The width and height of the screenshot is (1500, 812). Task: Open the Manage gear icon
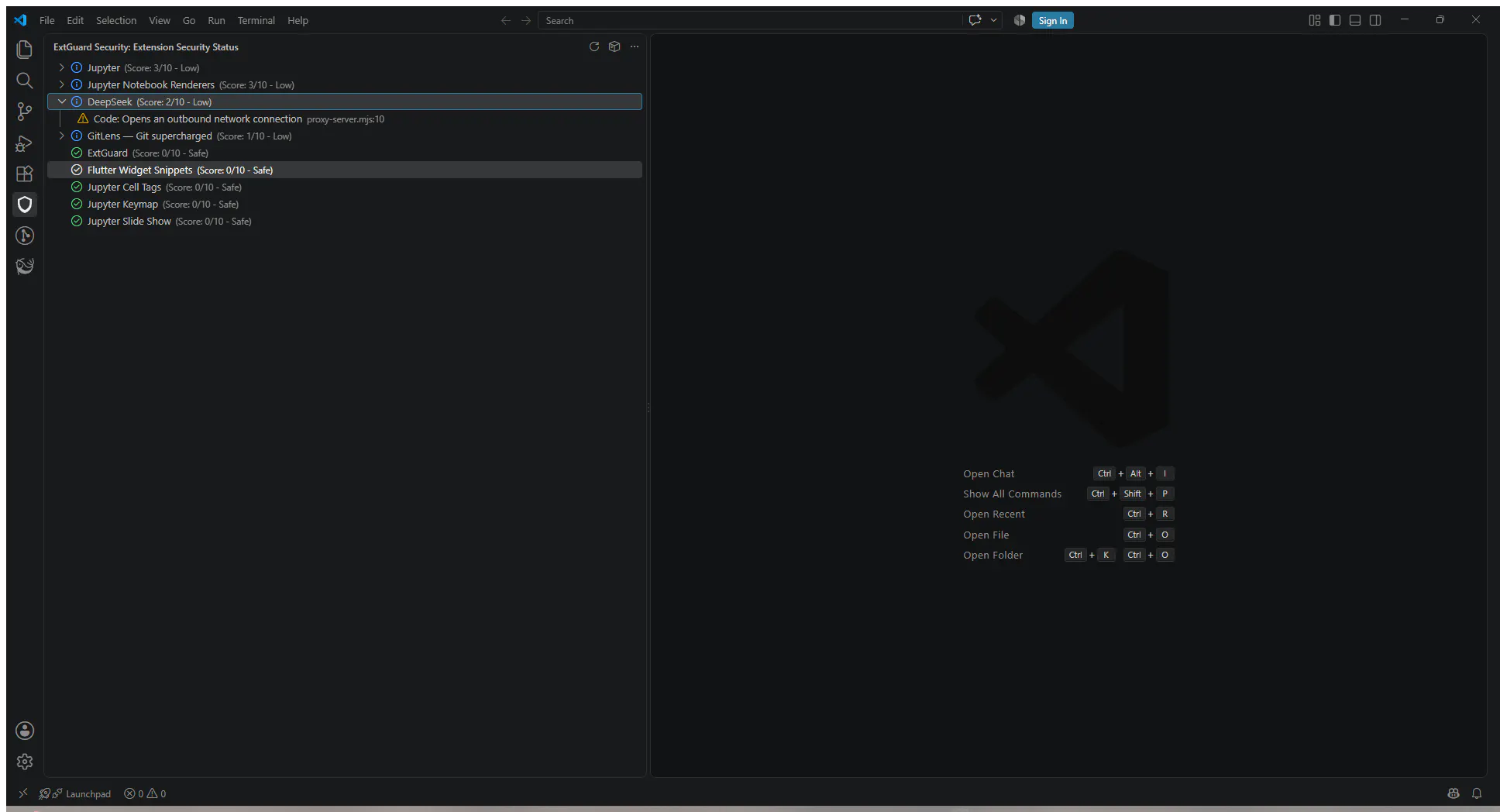point(25,762)
